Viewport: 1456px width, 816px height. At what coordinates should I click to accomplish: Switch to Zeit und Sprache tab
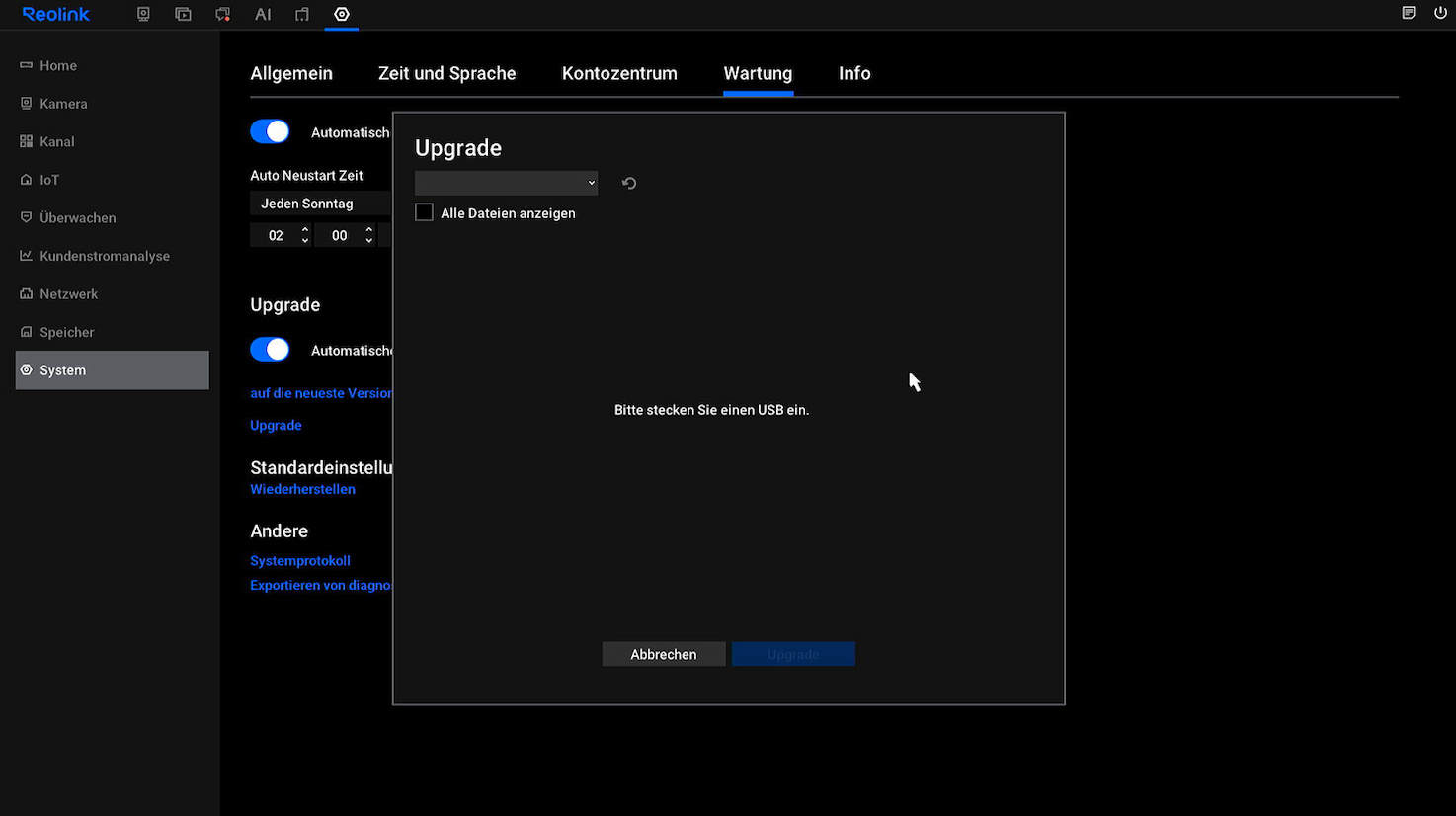(x=447, y=73)
